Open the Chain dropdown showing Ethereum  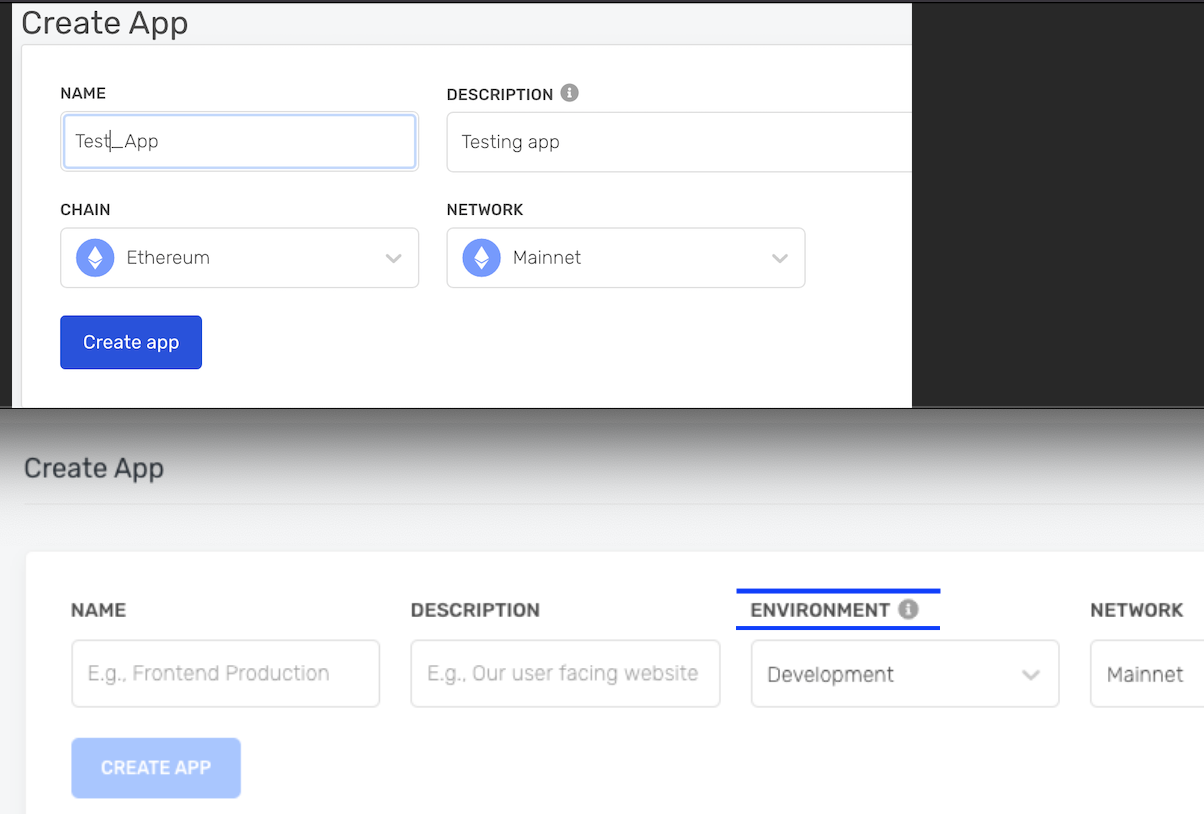tap(239, 258)
